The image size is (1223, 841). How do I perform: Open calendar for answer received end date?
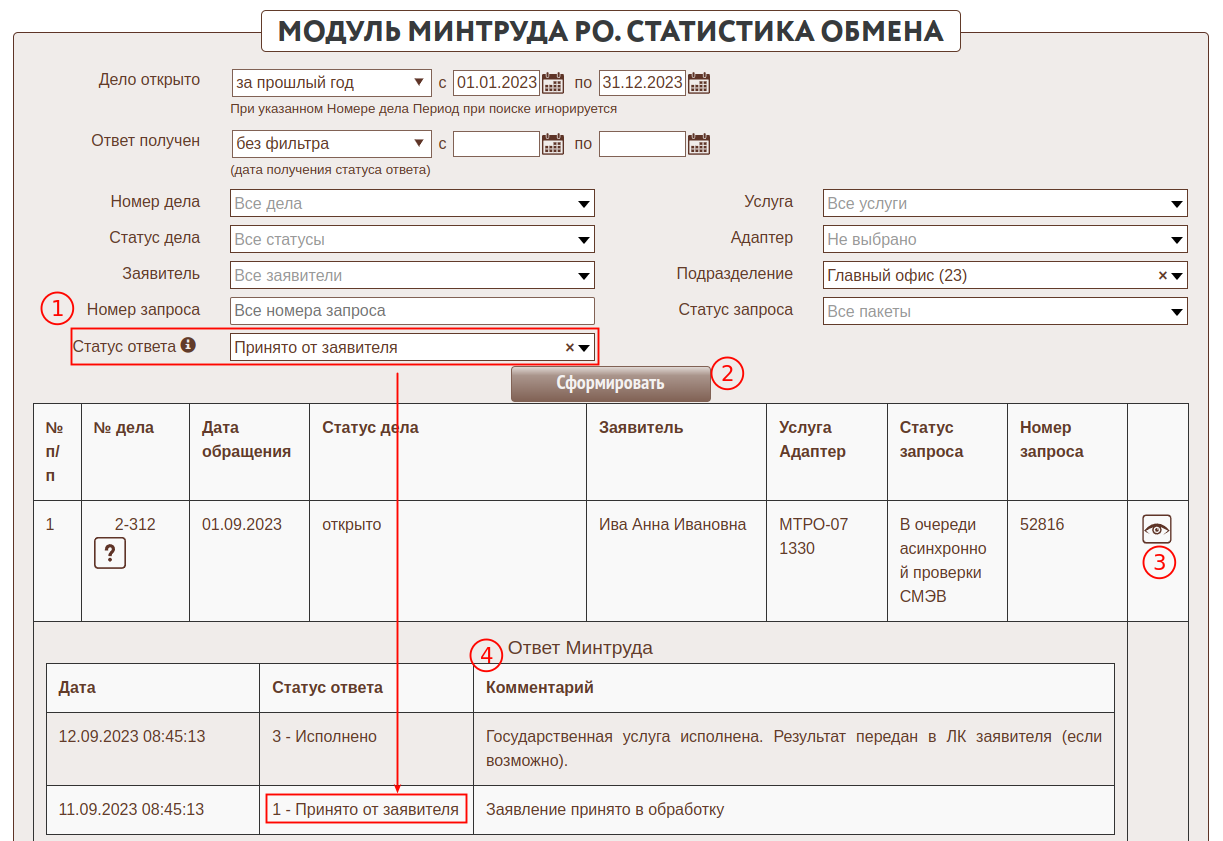tap(699, 145)
